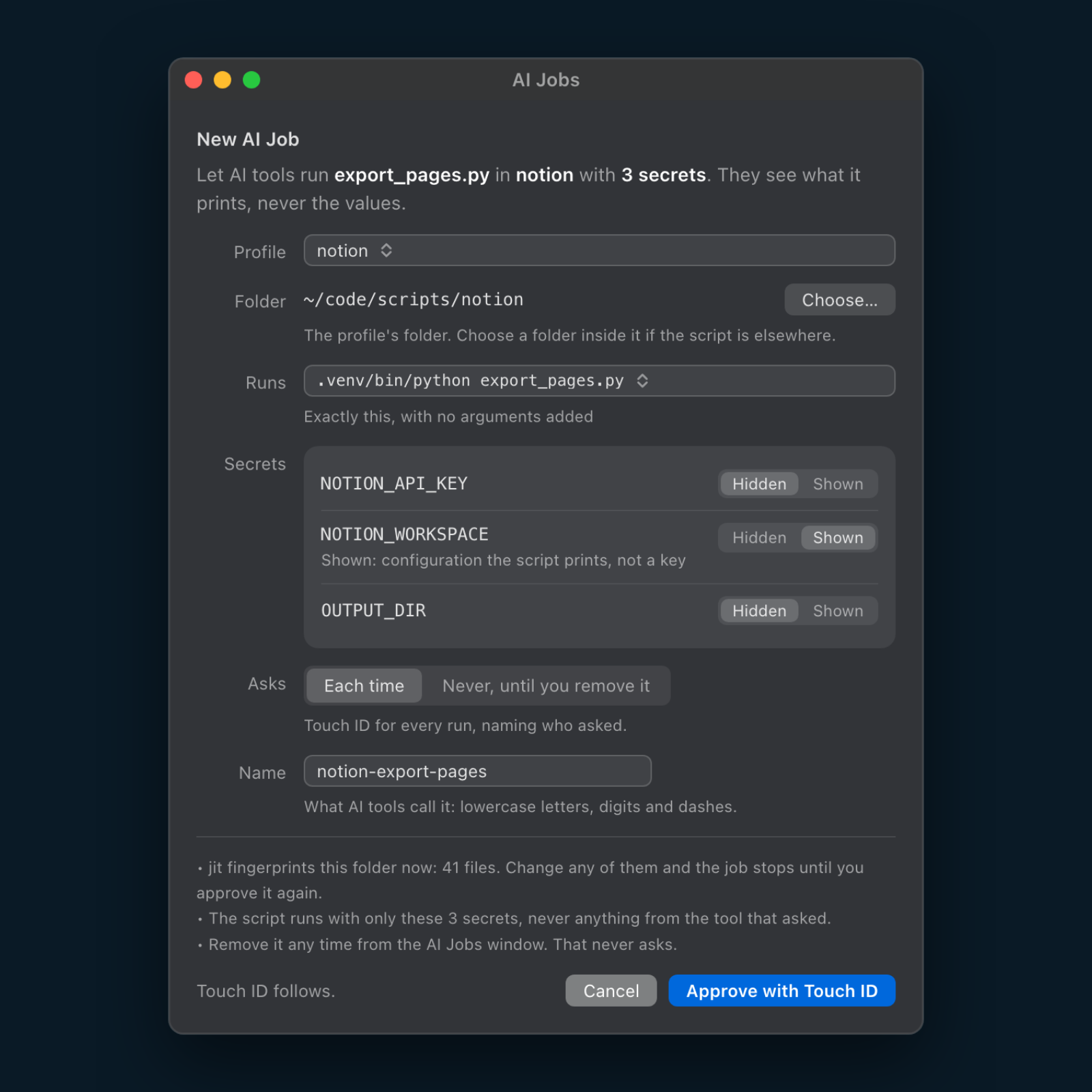Set NOTION_API_KEY to Shown

click(837, 484)
